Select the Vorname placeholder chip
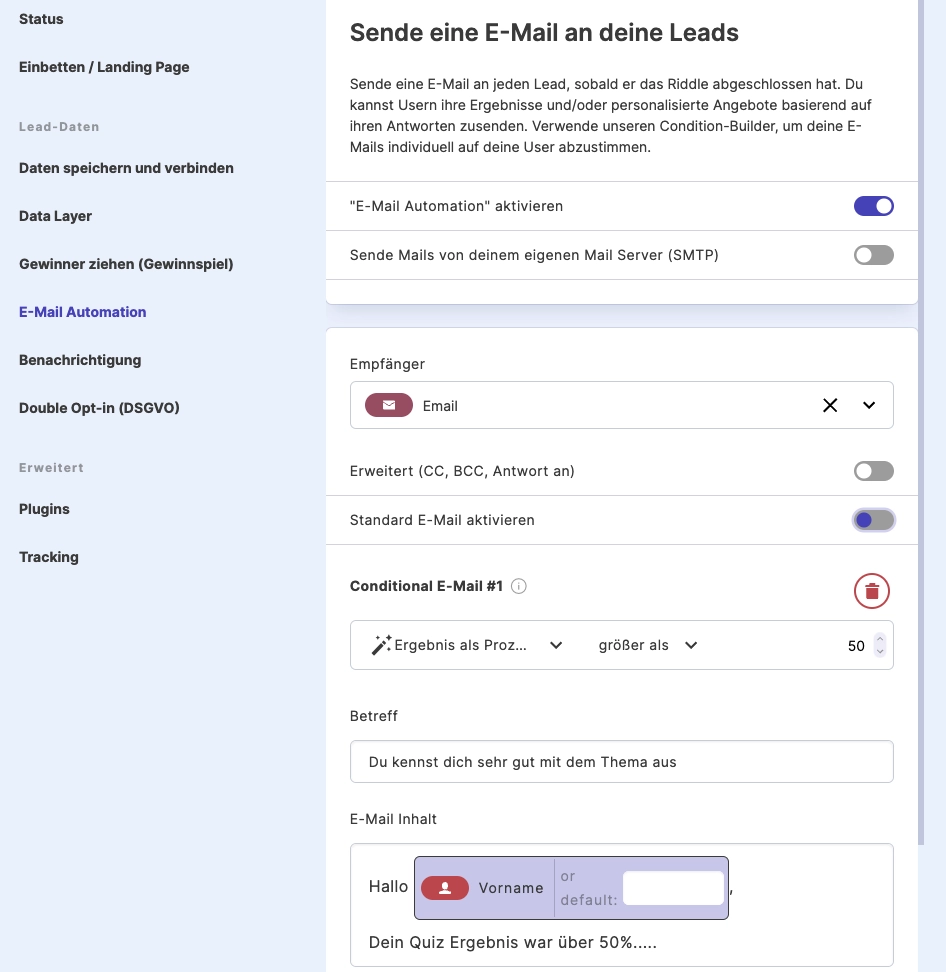Screen dimensions: 946x972 point(511,887)
